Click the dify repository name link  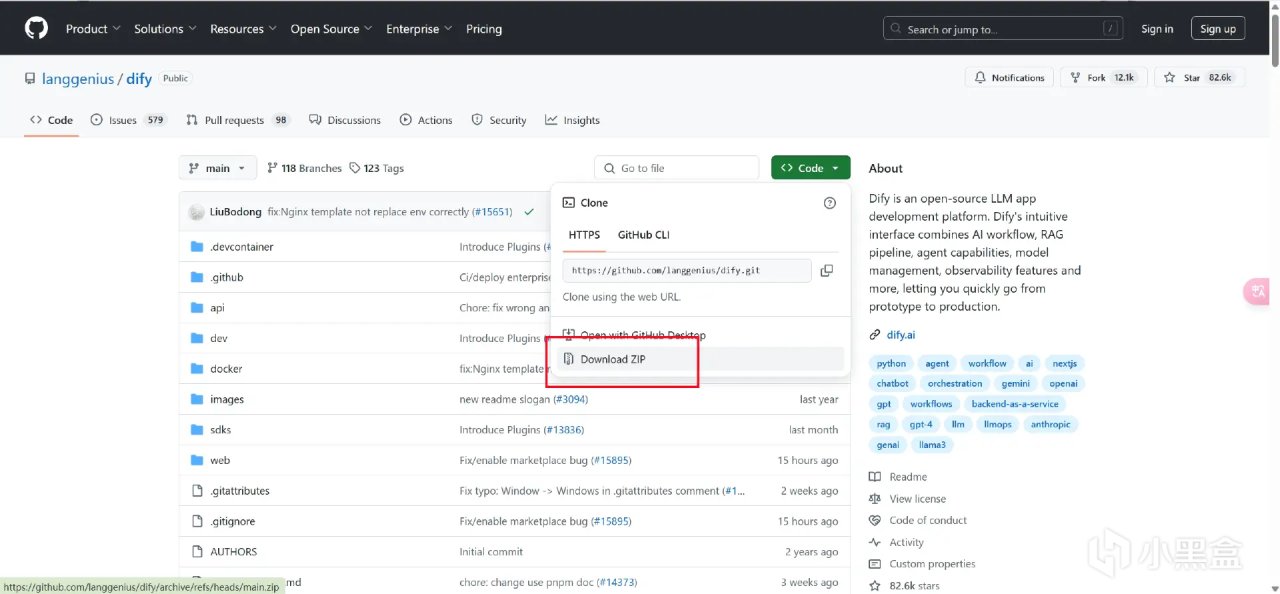(139, 78)
